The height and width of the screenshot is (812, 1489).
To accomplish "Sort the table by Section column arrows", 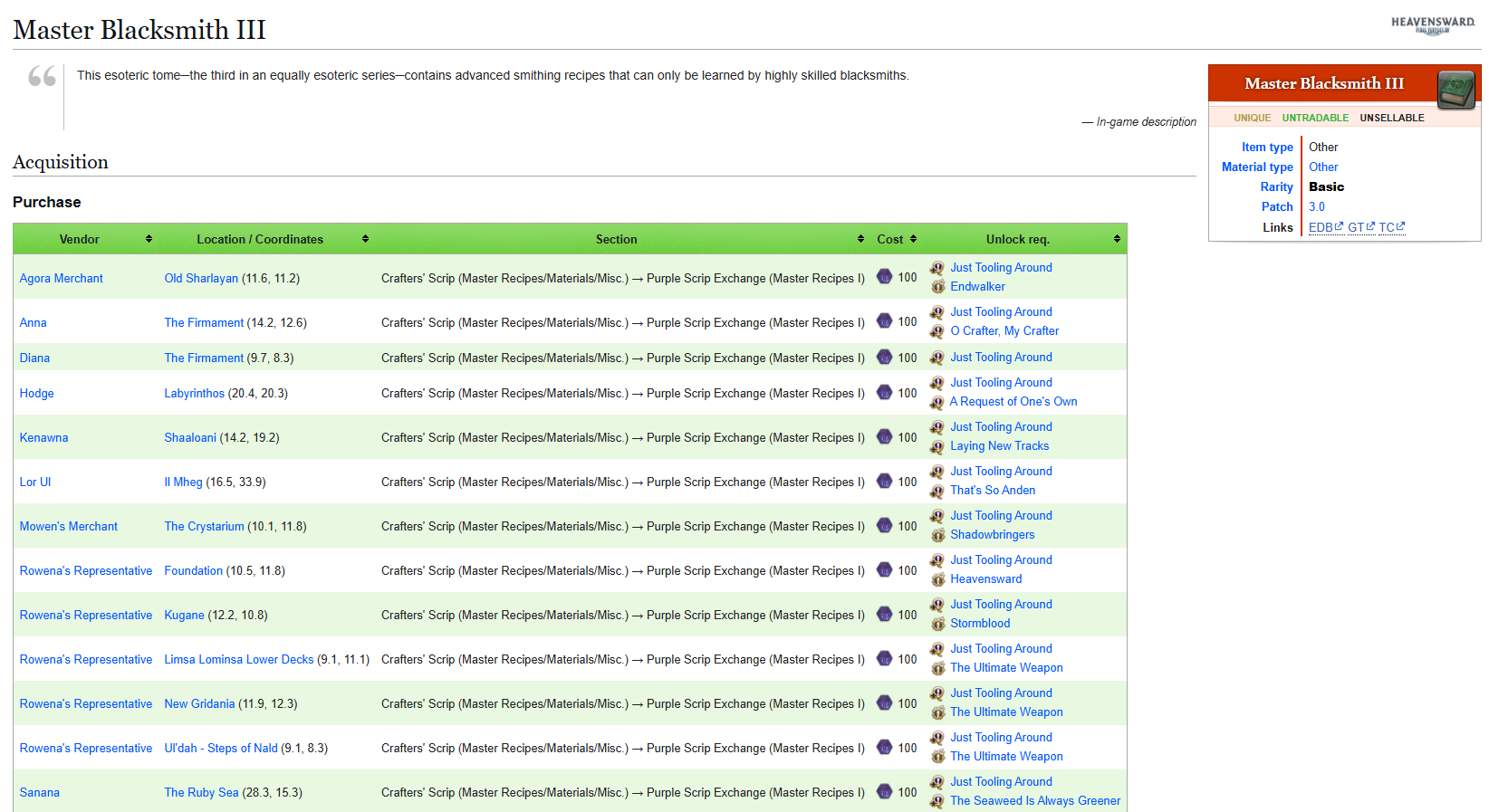I will 860,239.
